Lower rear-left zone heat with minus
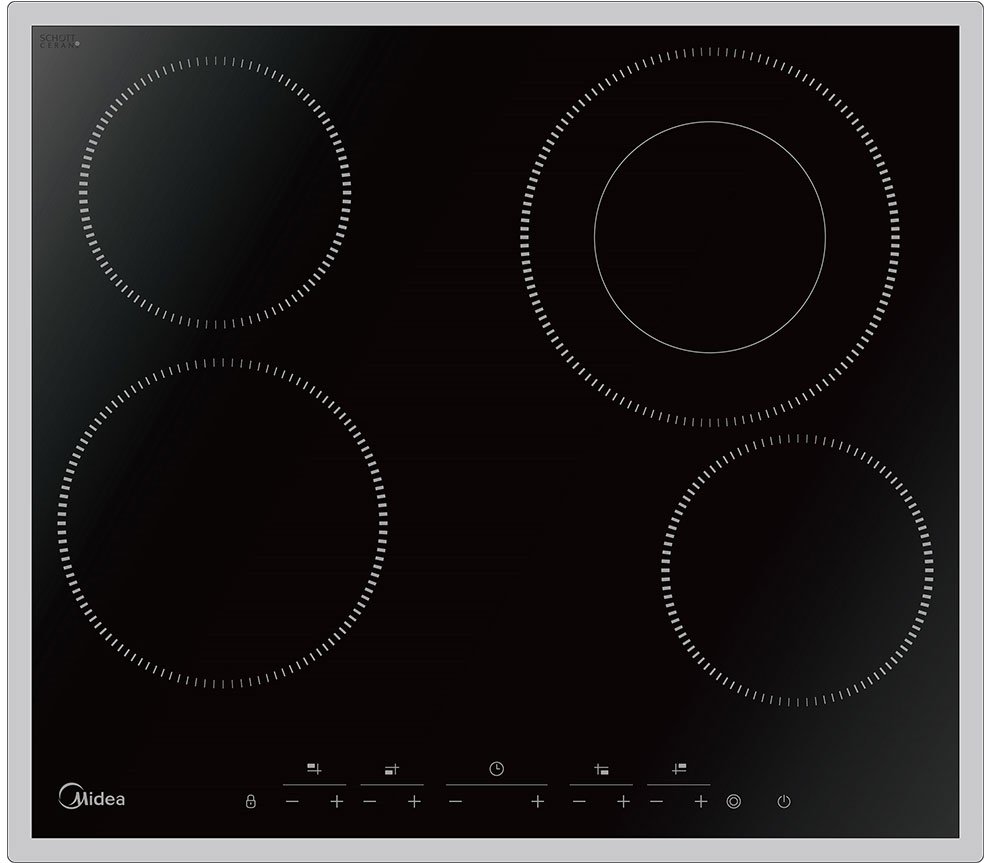This screenshot has width=984, height=863. 291,801
